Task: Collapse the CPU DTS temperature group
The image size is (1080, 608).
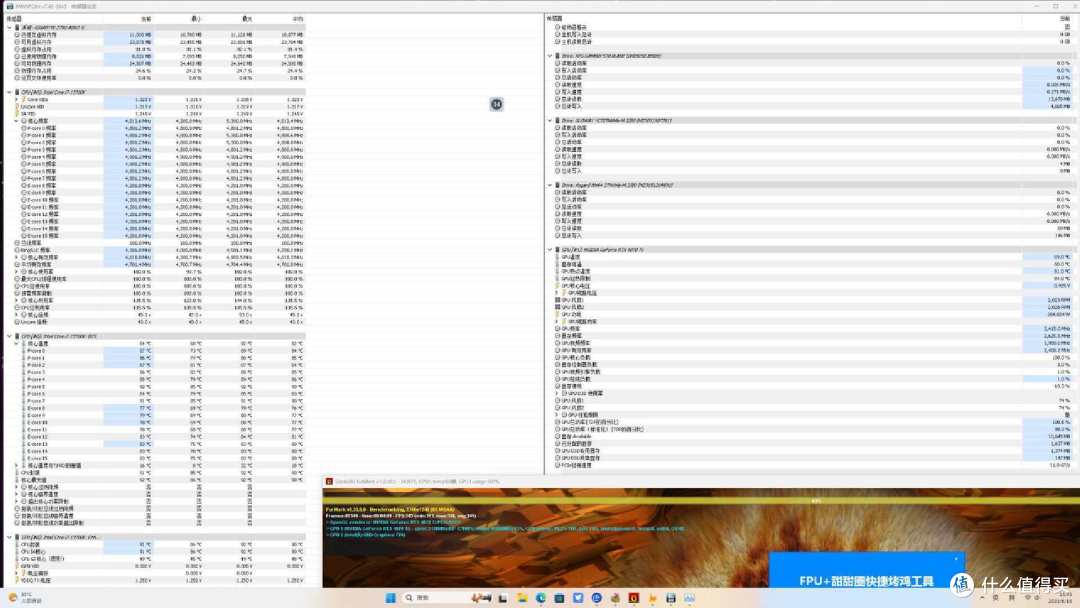Action: (9, 336)
